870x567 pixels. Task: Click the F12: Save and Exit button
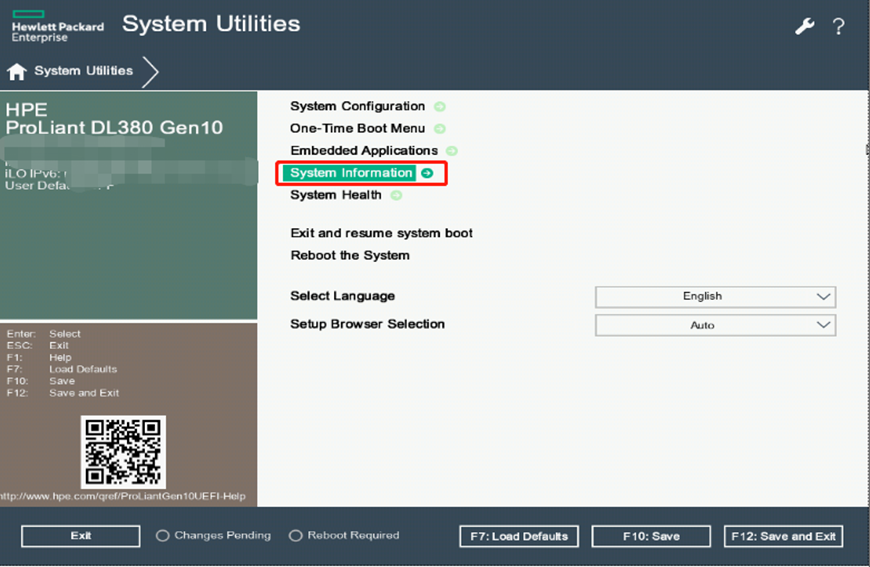click(x=783, y=537)
